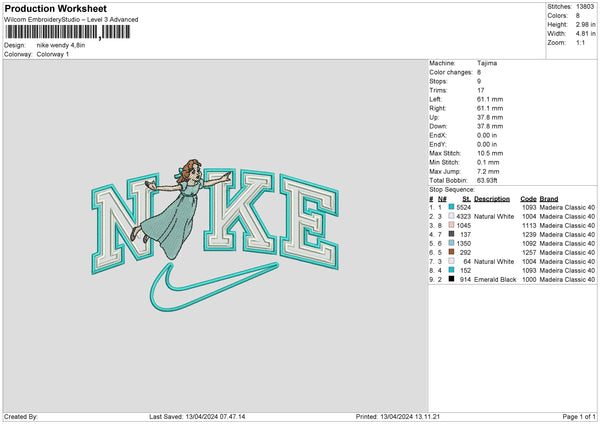
Task: Select the dark gray swatch for code 1239
Action: point(451,234)
